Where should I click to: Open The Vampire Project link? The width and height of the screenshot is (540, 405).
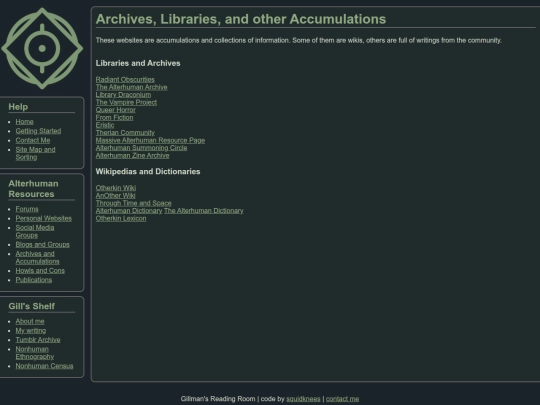click(126, 102)
